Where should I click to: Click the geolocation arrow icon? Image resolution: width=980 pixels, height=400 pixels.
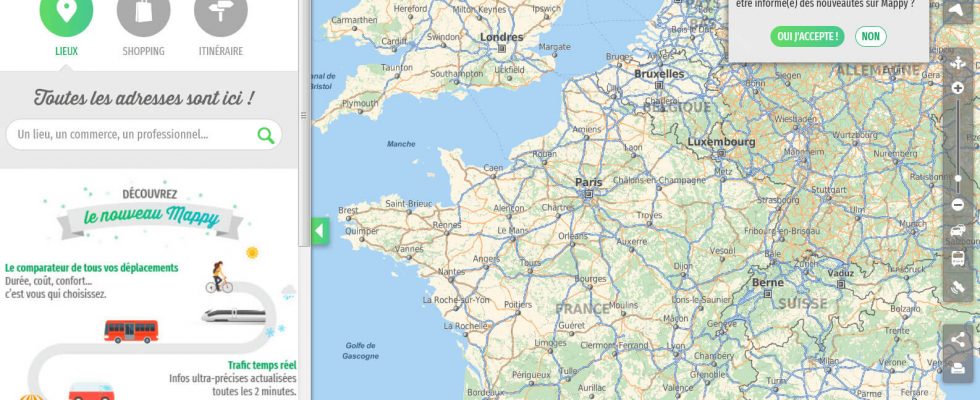coord(958,10)
